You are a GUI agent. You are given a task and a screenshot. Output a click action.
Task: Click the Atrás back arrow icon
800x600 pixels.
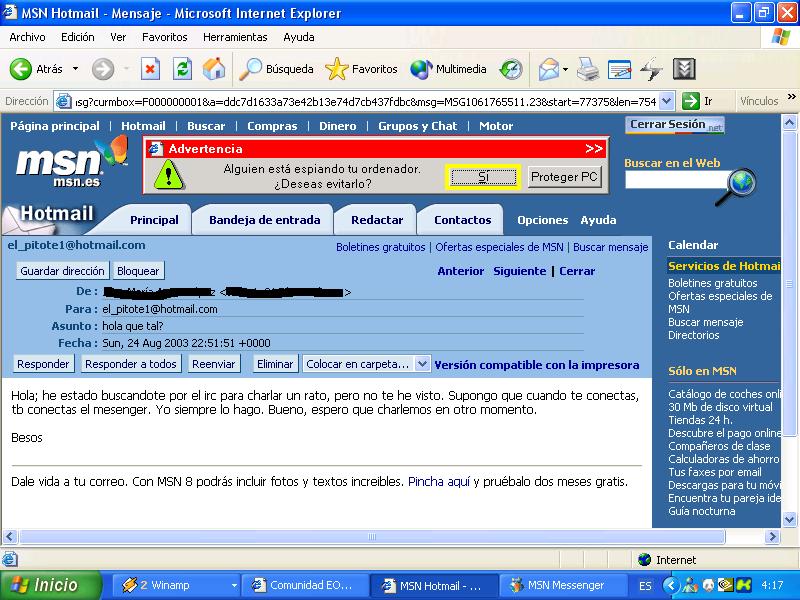pyautogui.click(x=21, y=69)
